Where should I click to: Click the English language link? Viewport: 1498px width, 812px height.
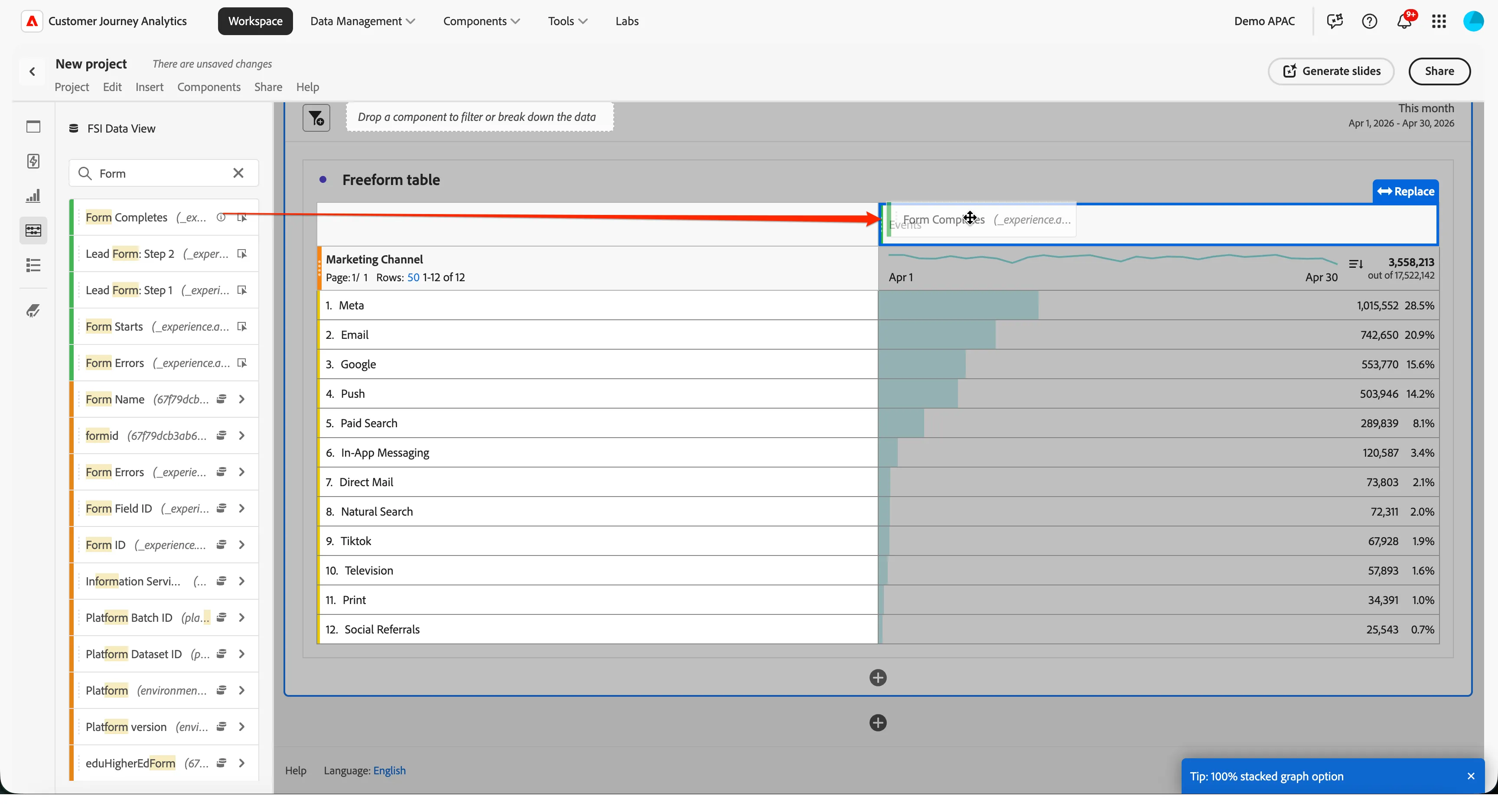coord(389,771)
